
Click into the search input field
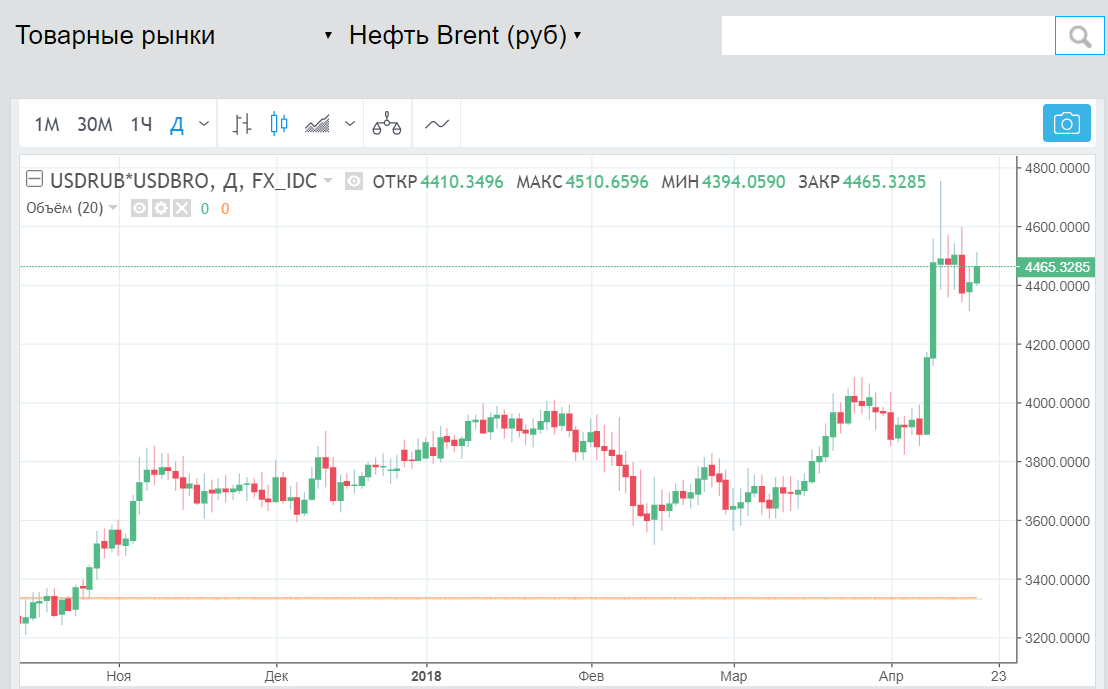[x=888, y=37]
